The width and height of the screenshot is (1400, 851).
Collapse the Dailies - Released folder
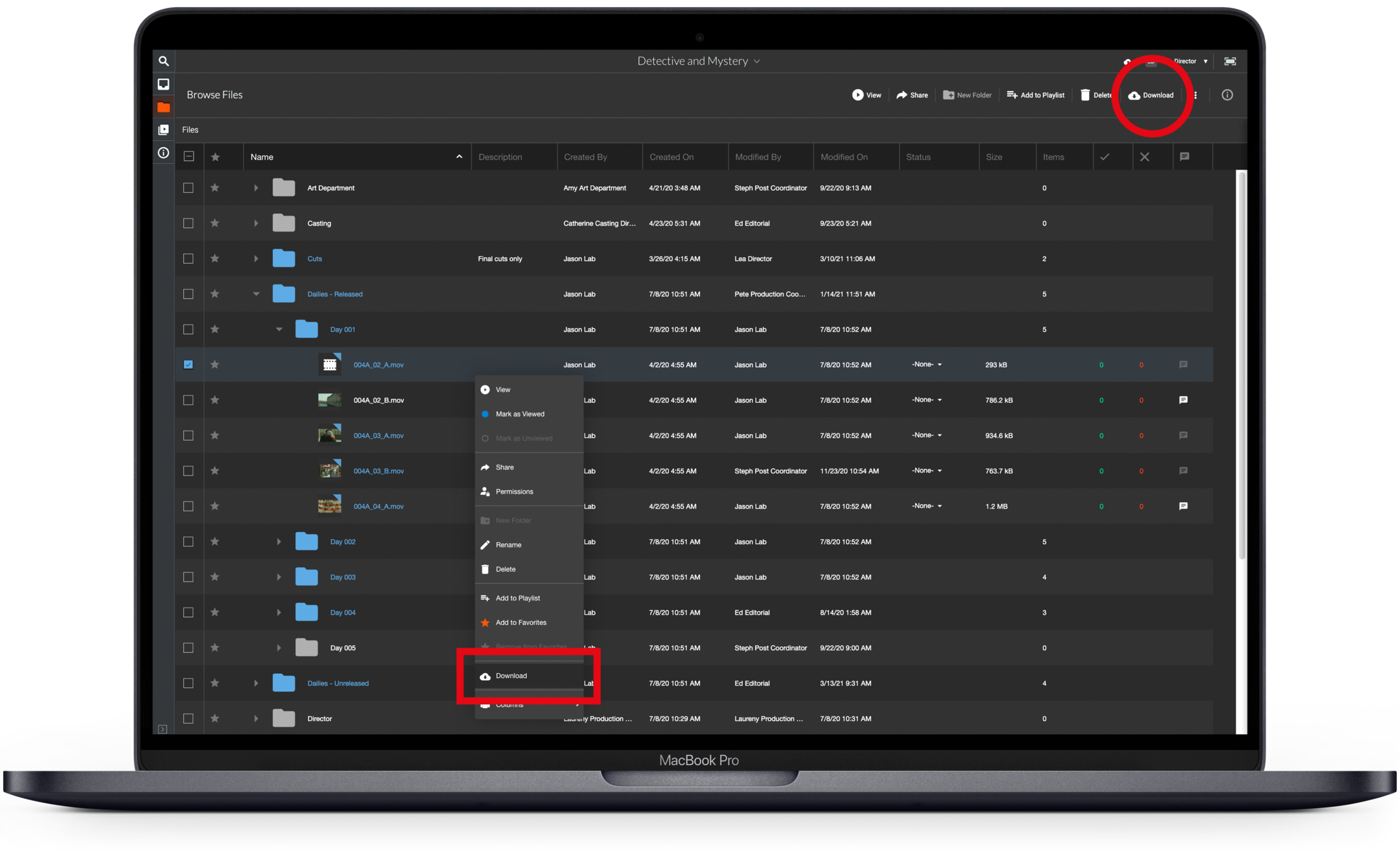(256, 294)
